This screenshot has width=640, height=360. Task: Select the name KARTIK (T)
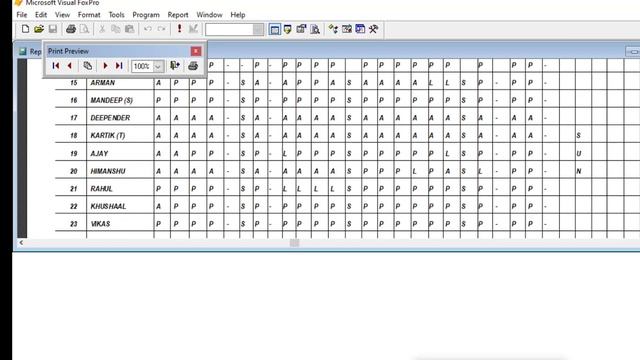coord(108,136)
